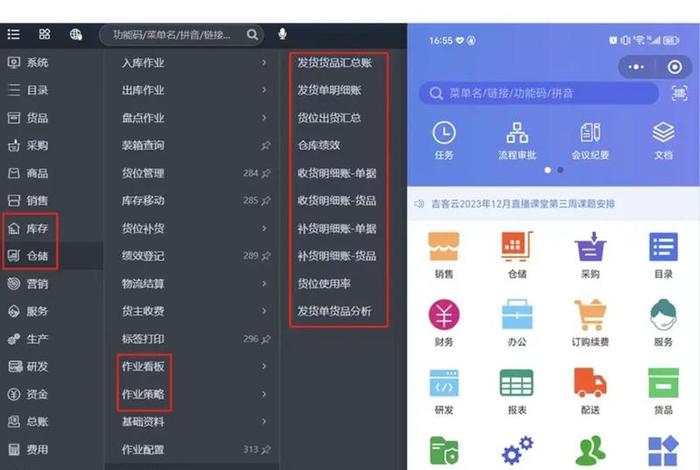Expand the 物流结算 submenu arrow
The width and height of the screenshot is (700, 470).
pyautogui.click(x=264, y=284)
